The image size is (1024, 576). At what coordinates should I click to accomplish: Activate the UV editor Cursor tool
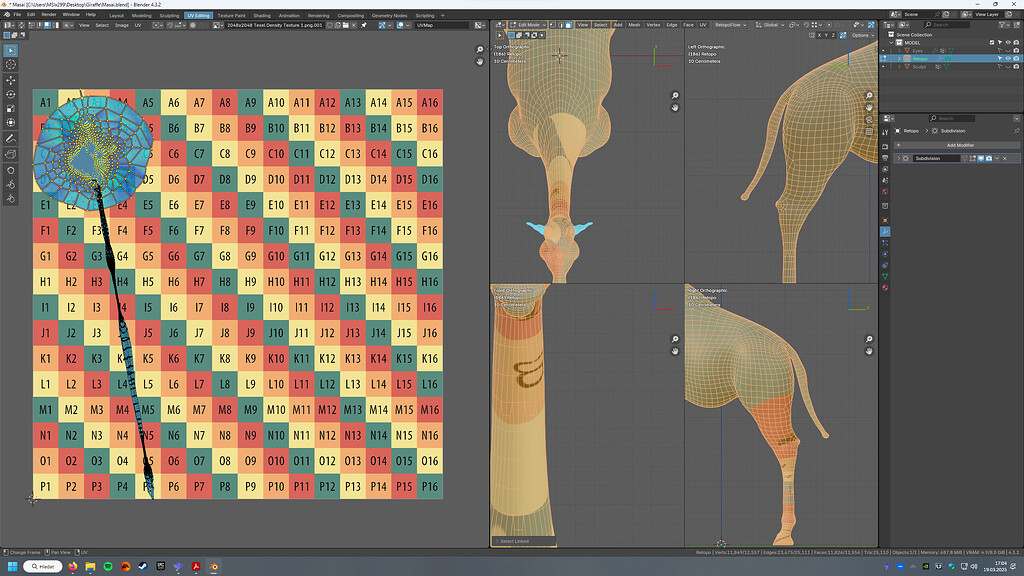[10, 65]
